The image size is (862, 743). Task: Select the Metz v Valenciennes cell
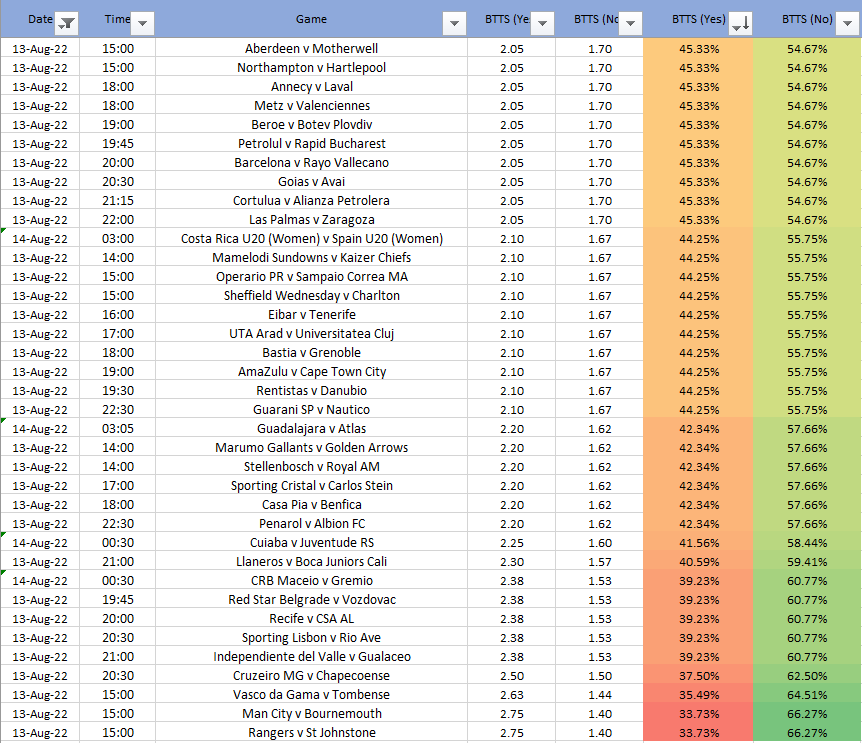(x=311, y=106)
